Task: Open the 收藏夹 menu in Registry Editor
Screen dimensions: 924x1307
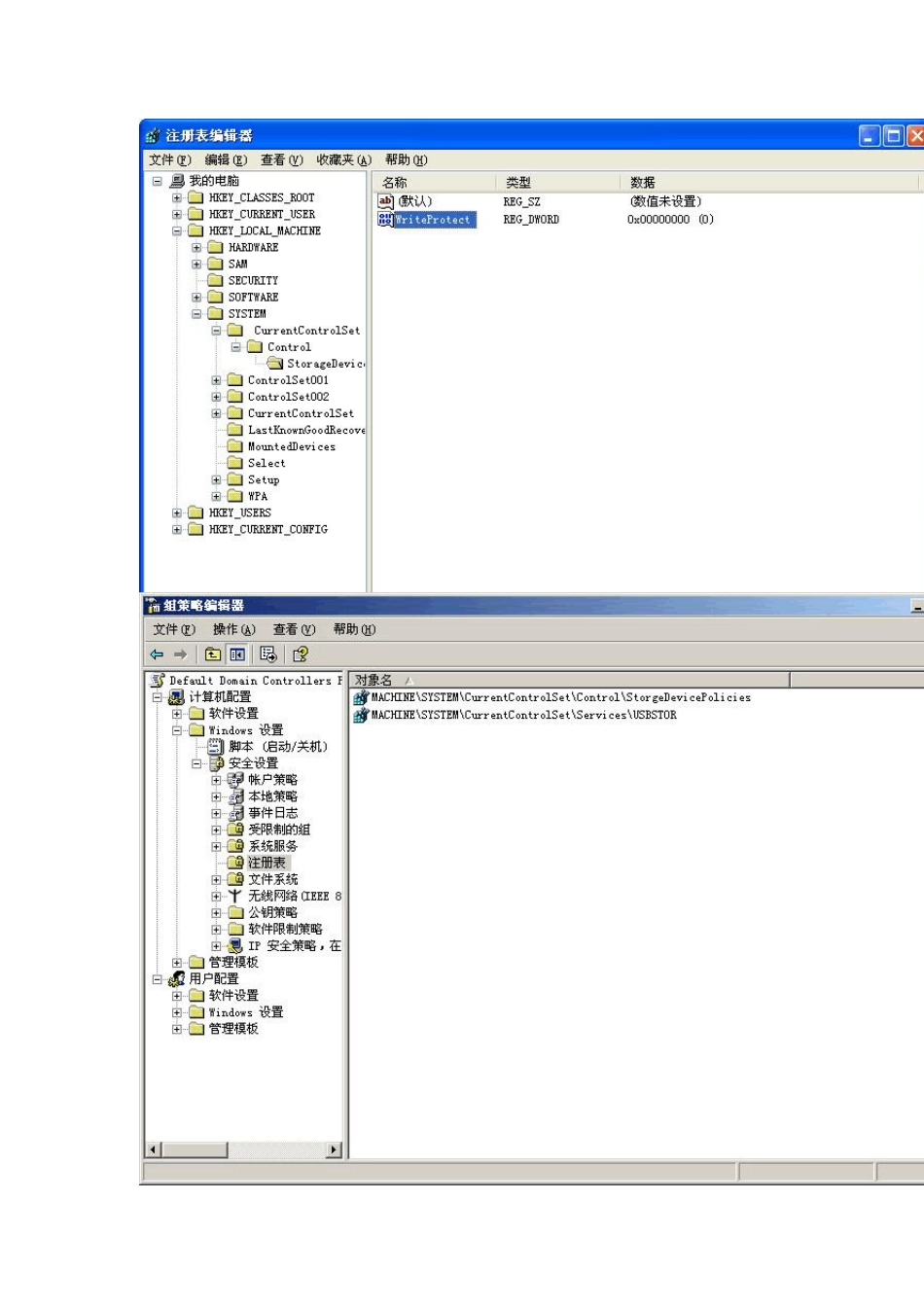Action: coord(343,160)
